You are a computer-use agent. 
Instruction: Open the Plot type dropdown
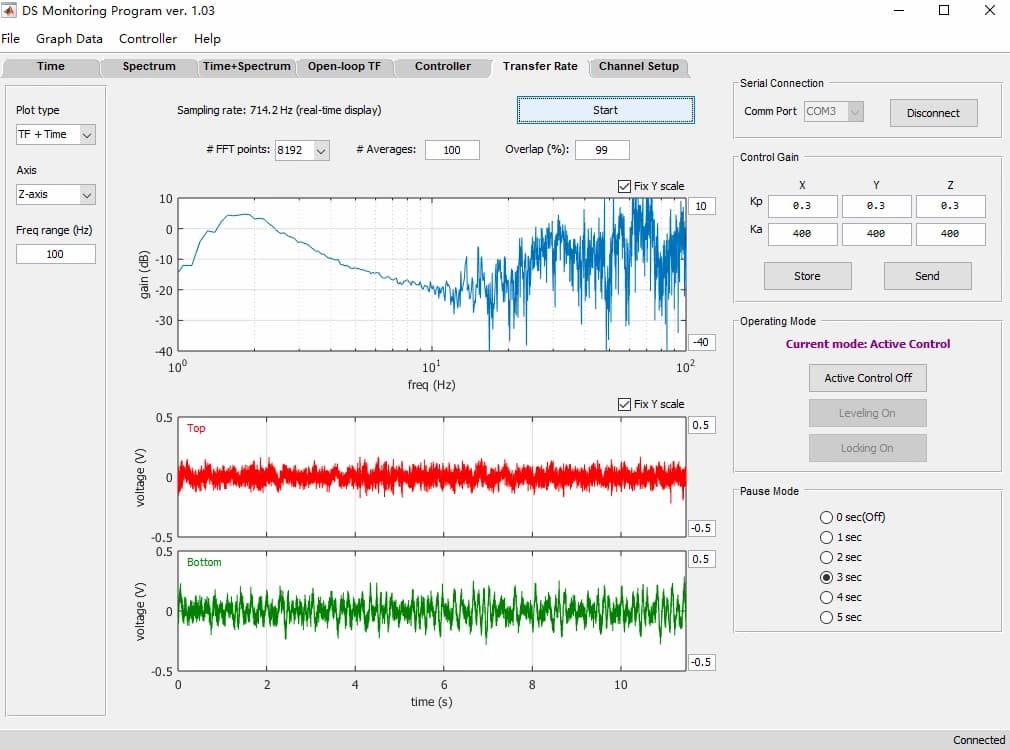point(55,135)
